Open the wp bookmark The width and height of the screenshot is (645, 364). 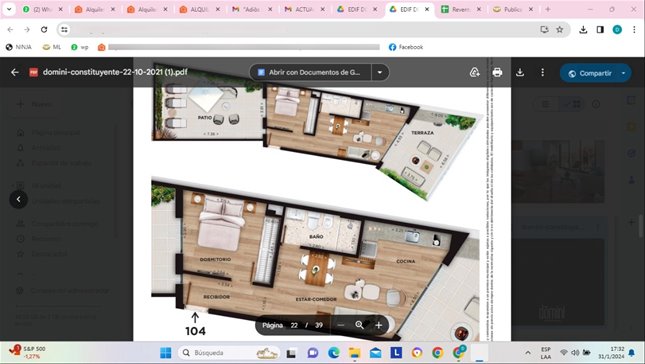[80, 47]
